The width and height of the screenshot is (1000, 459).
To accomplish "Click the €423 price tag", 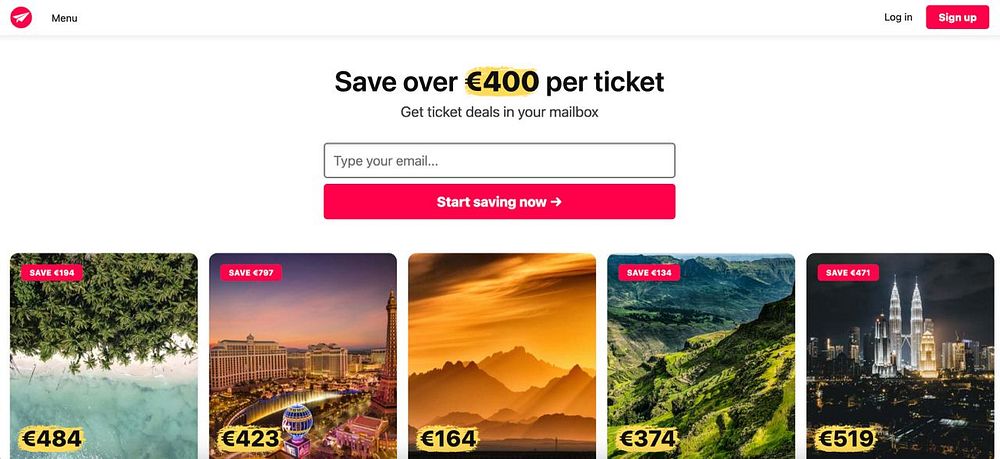I will [x=250, y=438].
